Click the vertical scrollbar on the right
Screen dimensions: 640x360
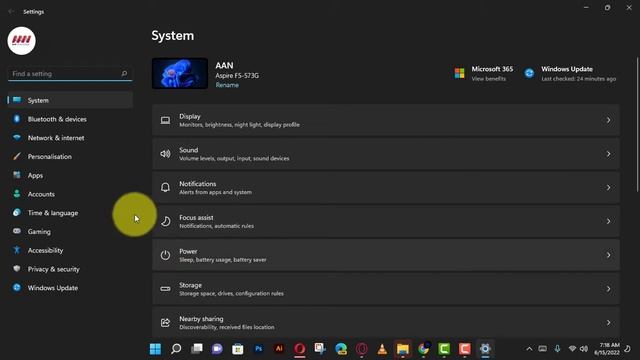(638, 124)
